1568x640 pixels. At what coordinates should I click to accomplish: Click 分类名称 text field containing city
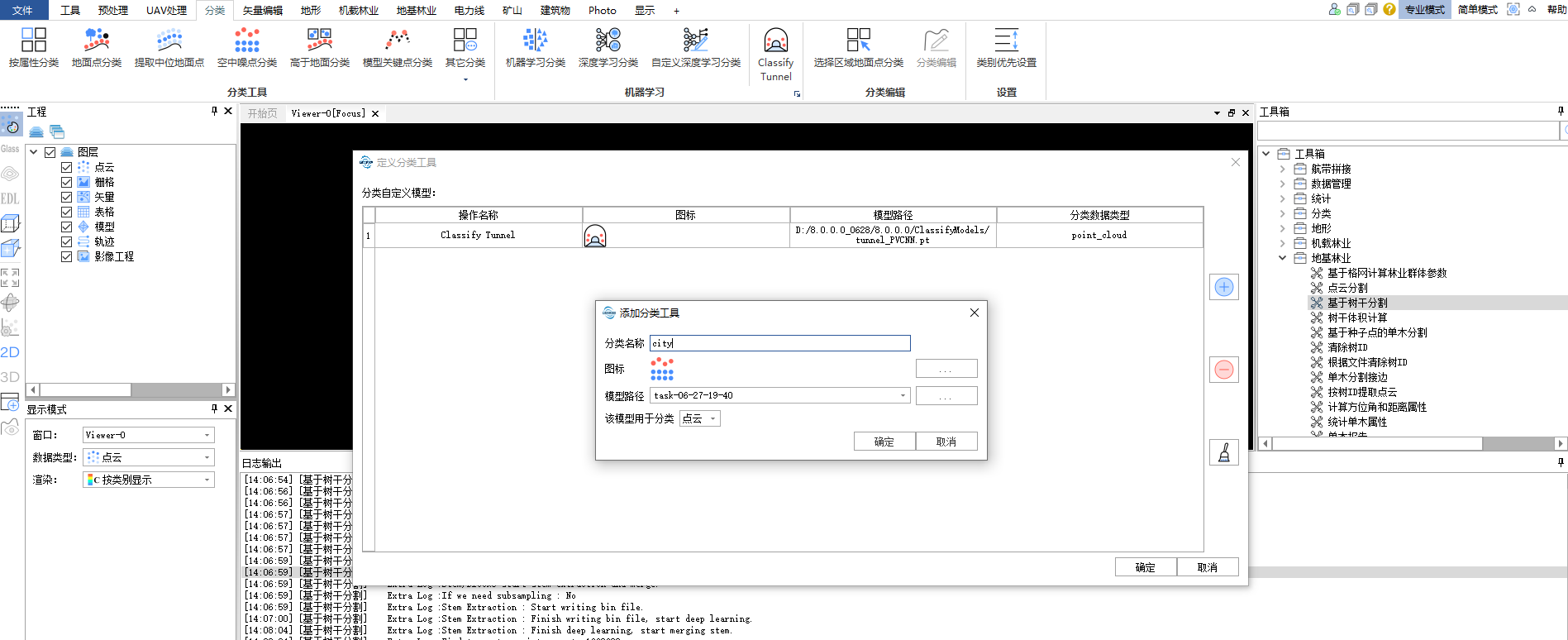click(780, 343)
